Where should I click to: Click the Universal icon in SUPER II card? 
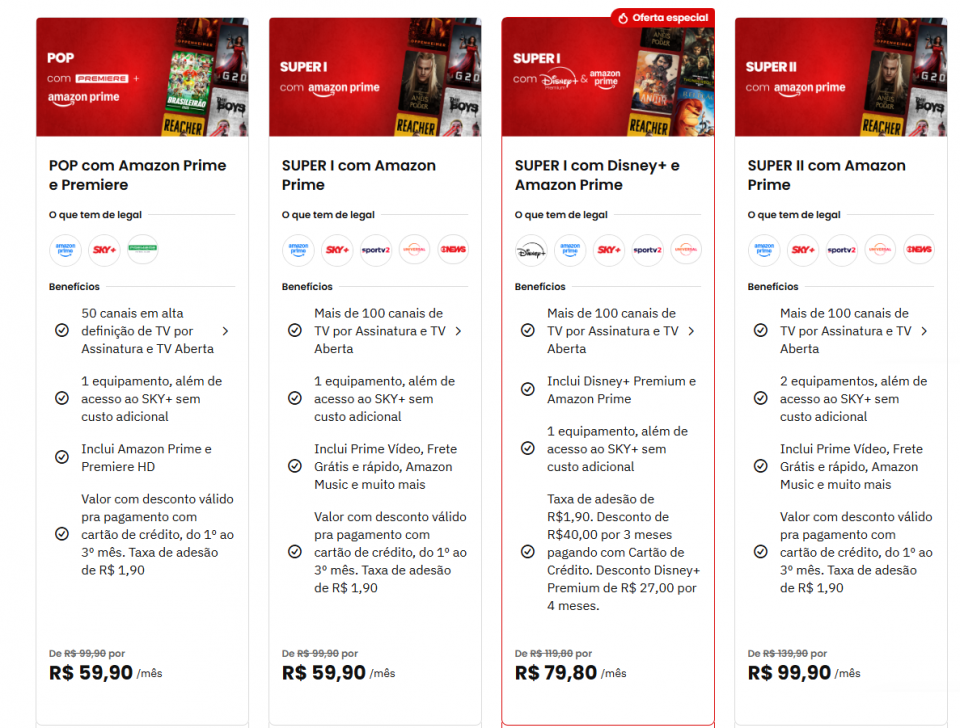coord(880,250)
